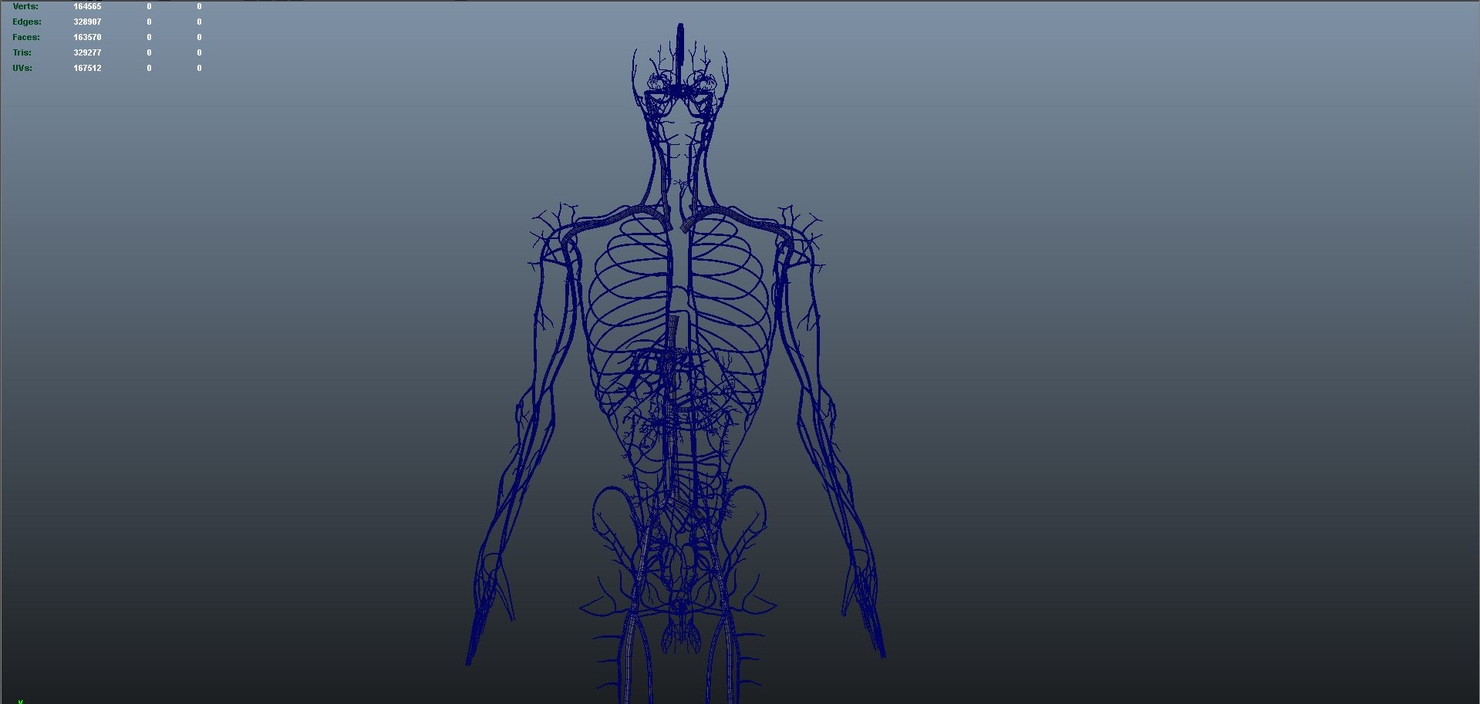Click the UVs count value 167512
The height and width of the screenshot is (704, 1480).
coord(86,67)
